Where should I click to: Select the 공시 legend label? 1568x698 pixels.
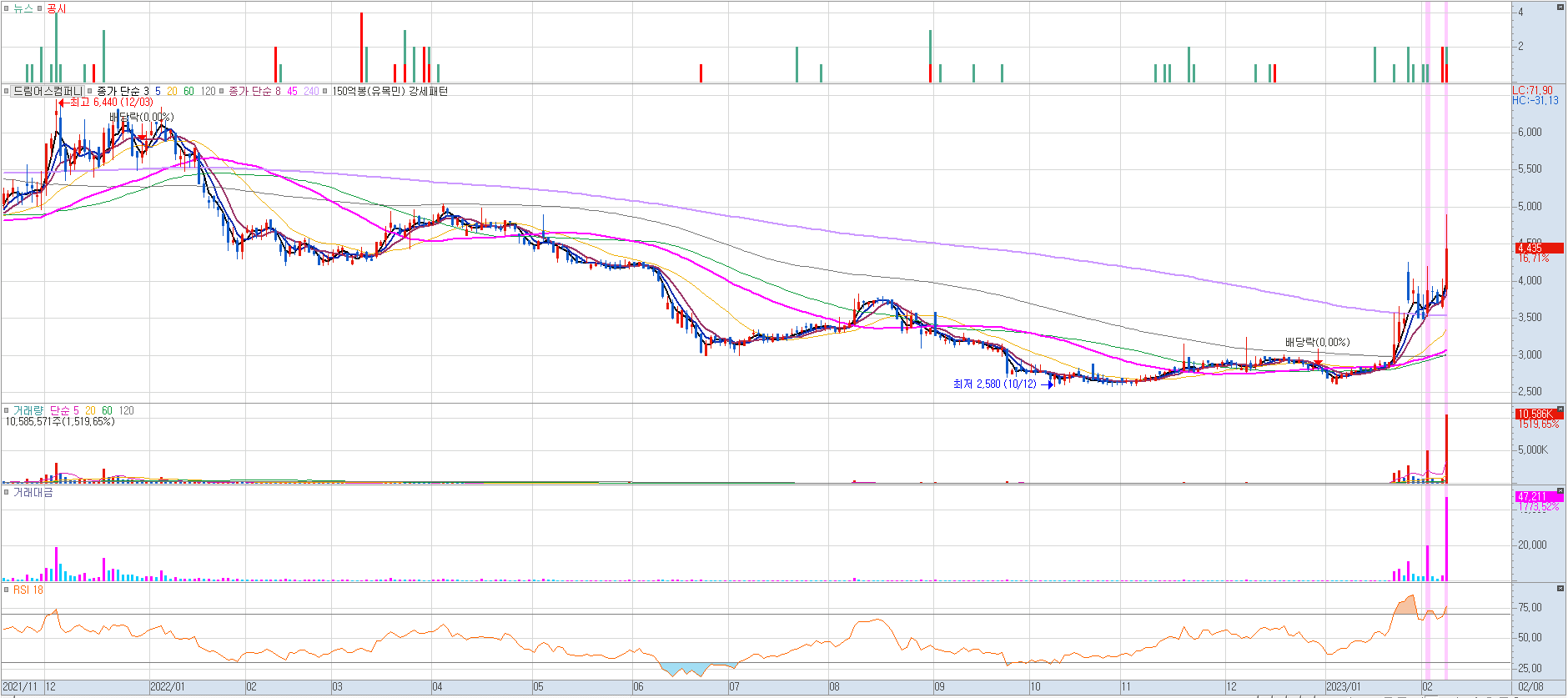[x=56, y=8]
